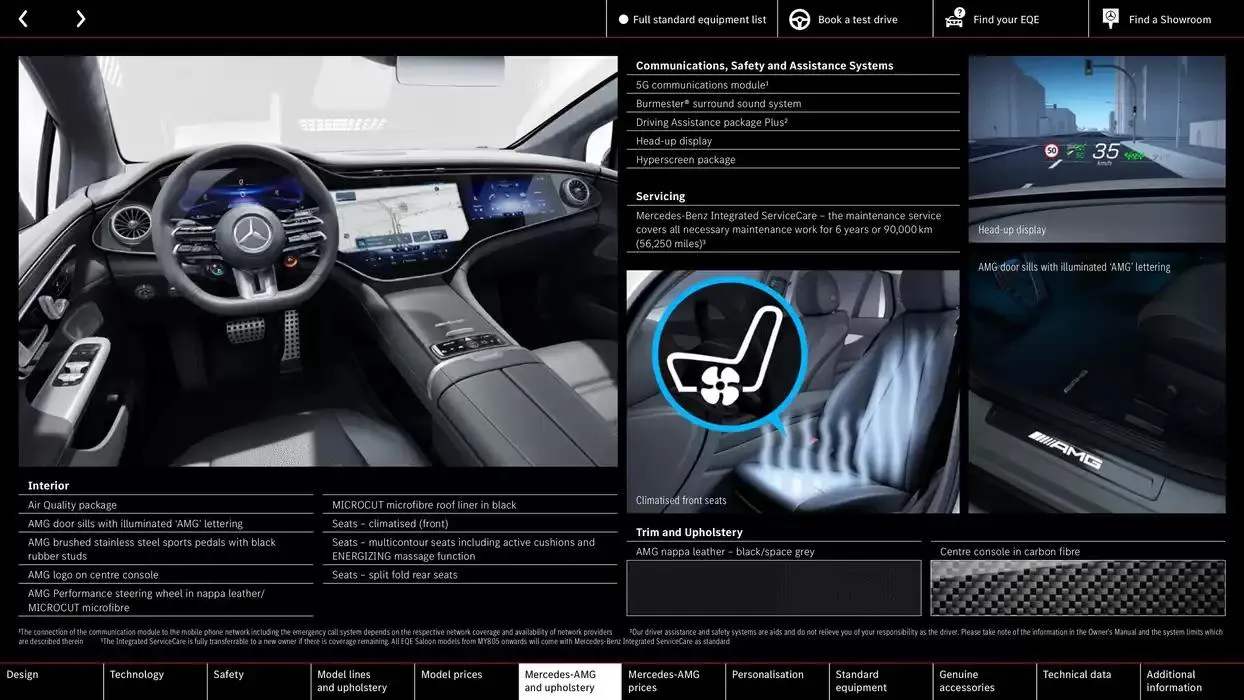Image resolution: width=1244 pixels, height=700 pixels.
Task: Click the AMG door sills image
Action: tap(1097, 381)
